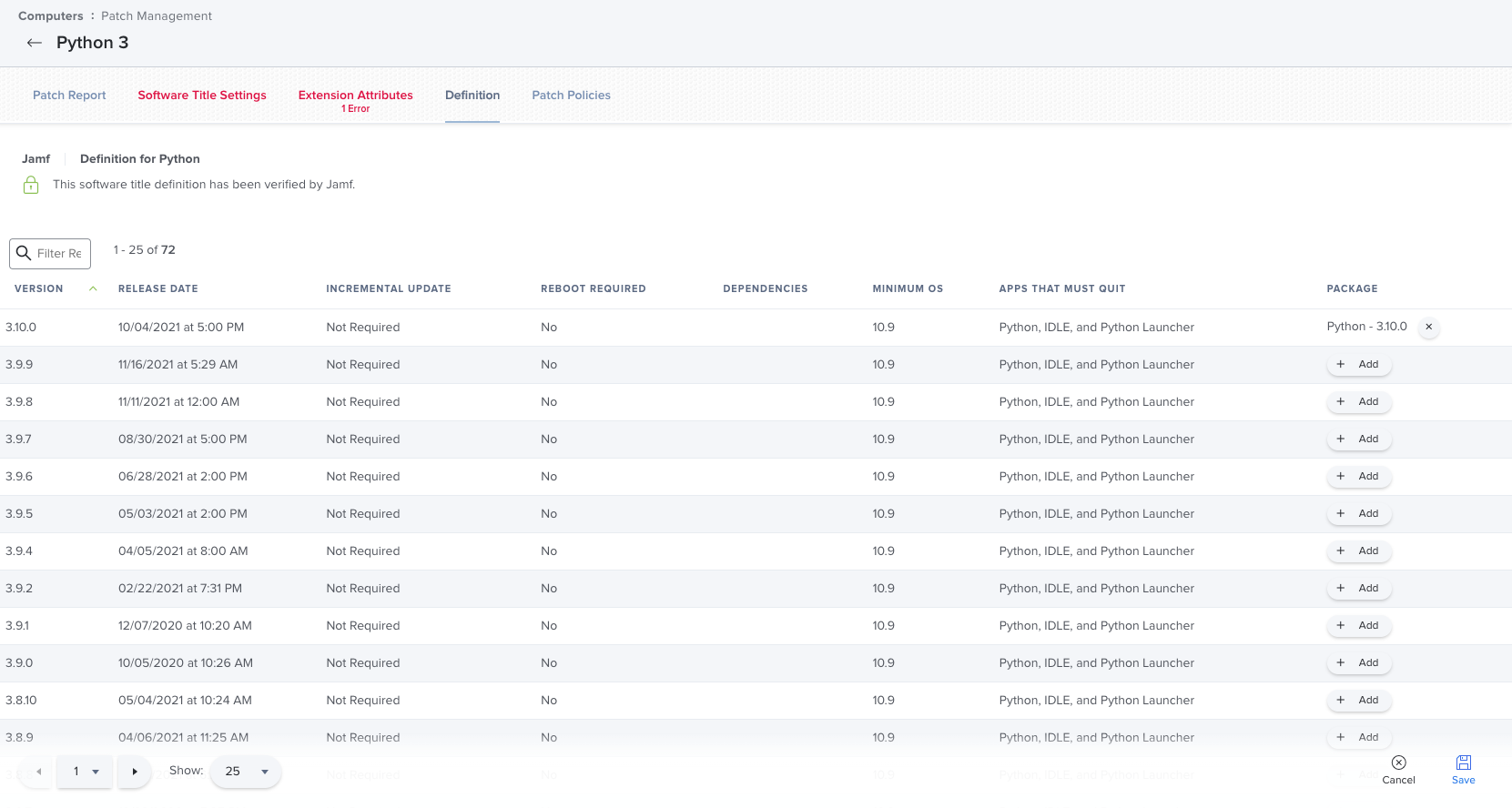Add a package for version 3.9.5
Viewport: 1512px width, 808px height.
[x=1358, y=513]
